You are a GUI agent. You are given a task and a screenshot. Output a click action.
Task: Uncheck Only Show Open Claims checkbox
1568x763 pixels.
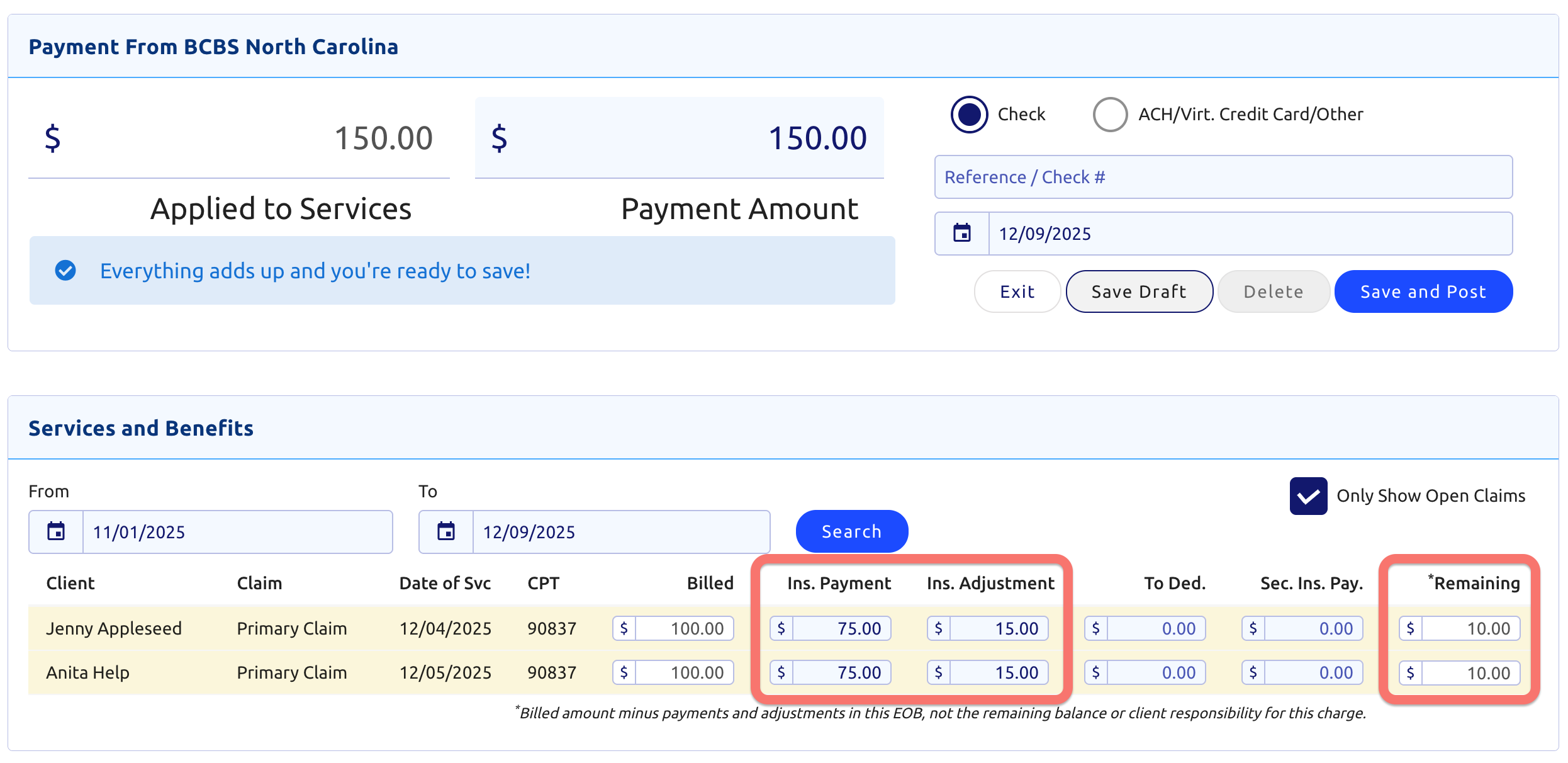(x=1308, y=496)
